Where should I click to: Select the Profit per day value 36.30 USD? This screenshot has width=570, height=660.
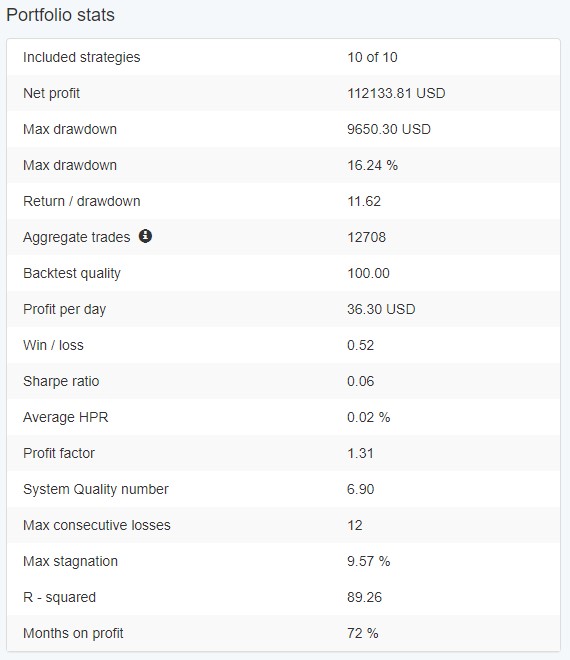pos(381,309)
